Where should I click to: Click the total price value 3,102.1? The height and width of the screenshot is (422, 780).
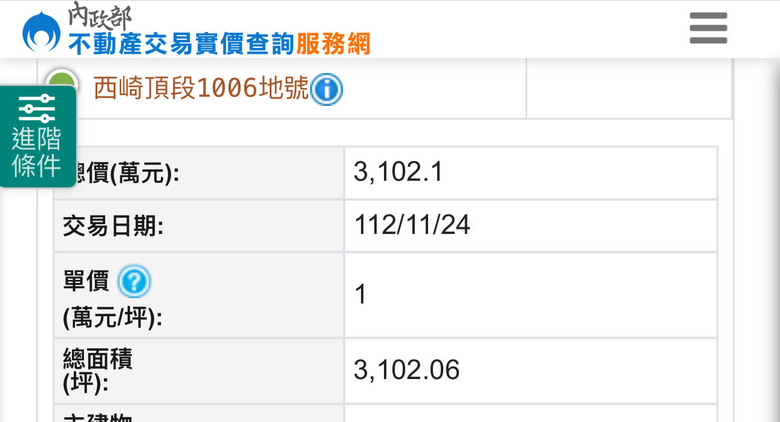(398, 173)
